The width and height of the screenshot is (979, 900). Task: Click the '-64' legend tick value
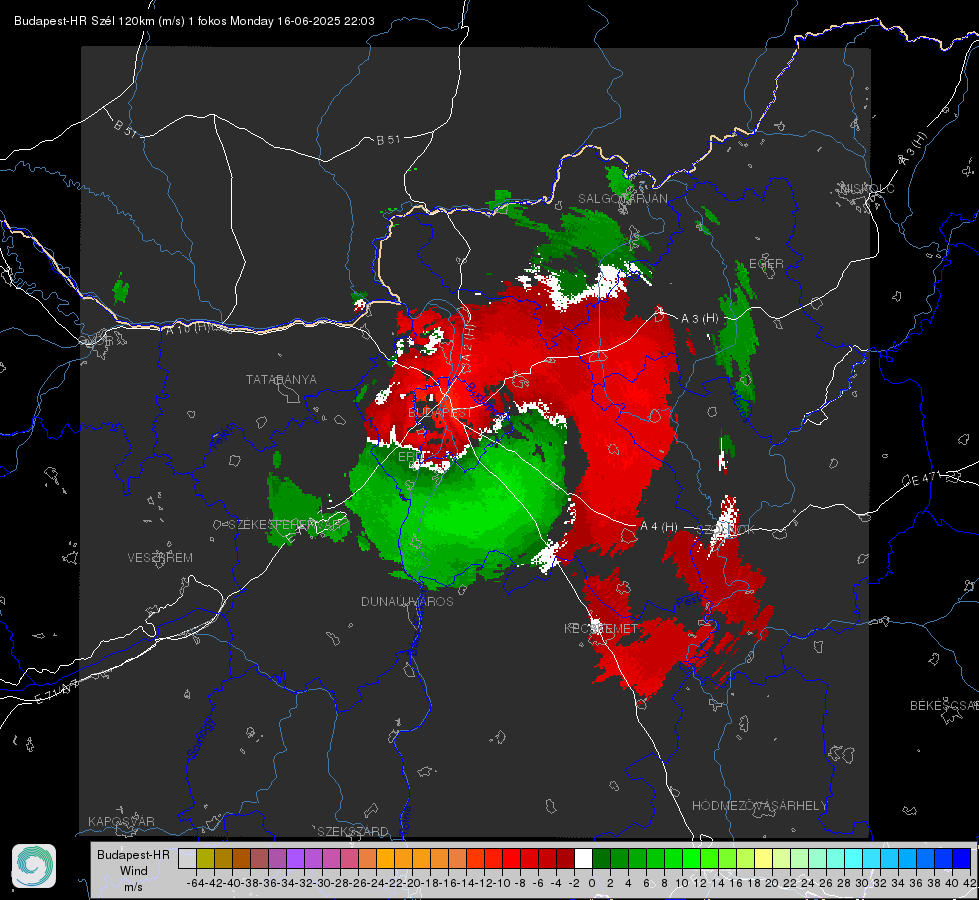(x=195, y=883)
